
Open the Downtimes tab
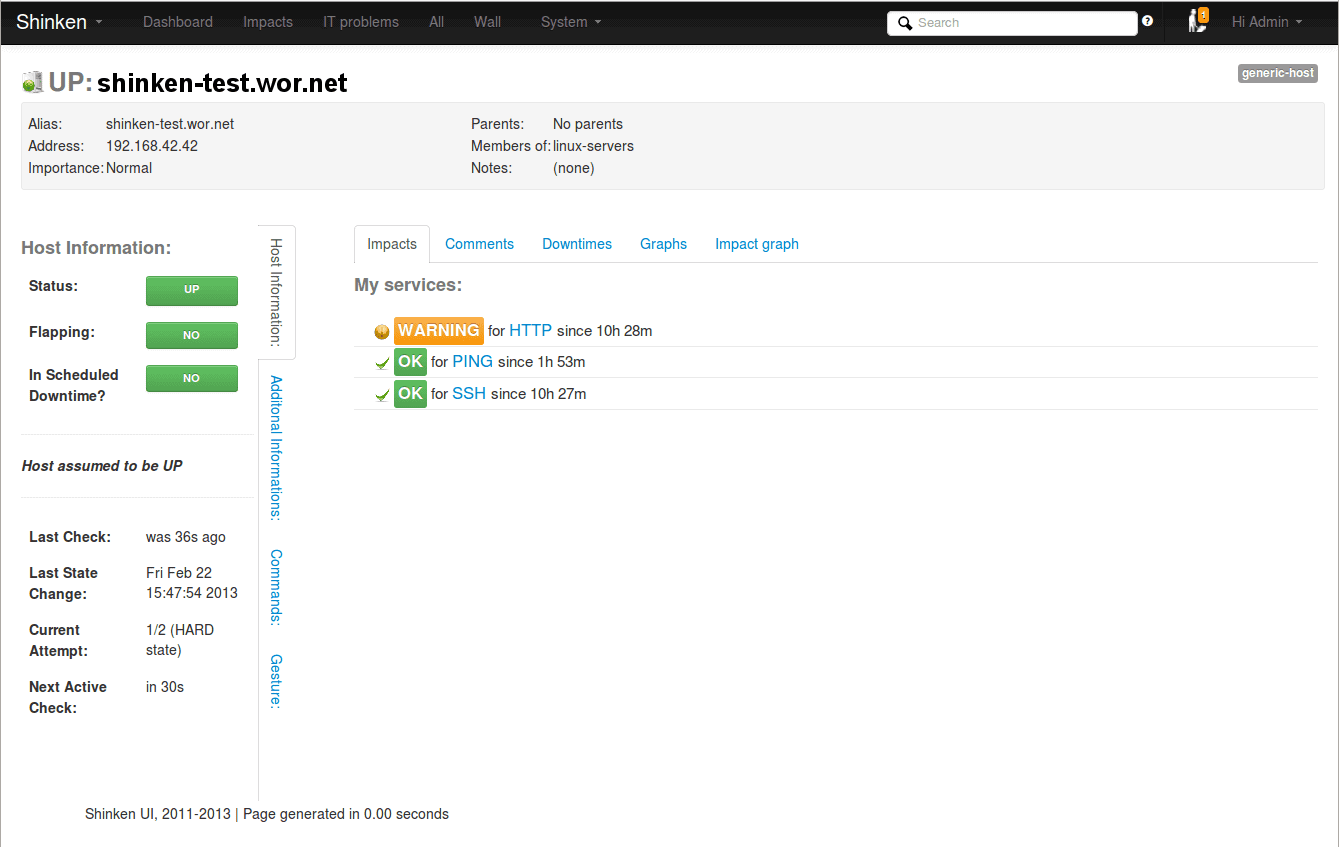[577, 244]
